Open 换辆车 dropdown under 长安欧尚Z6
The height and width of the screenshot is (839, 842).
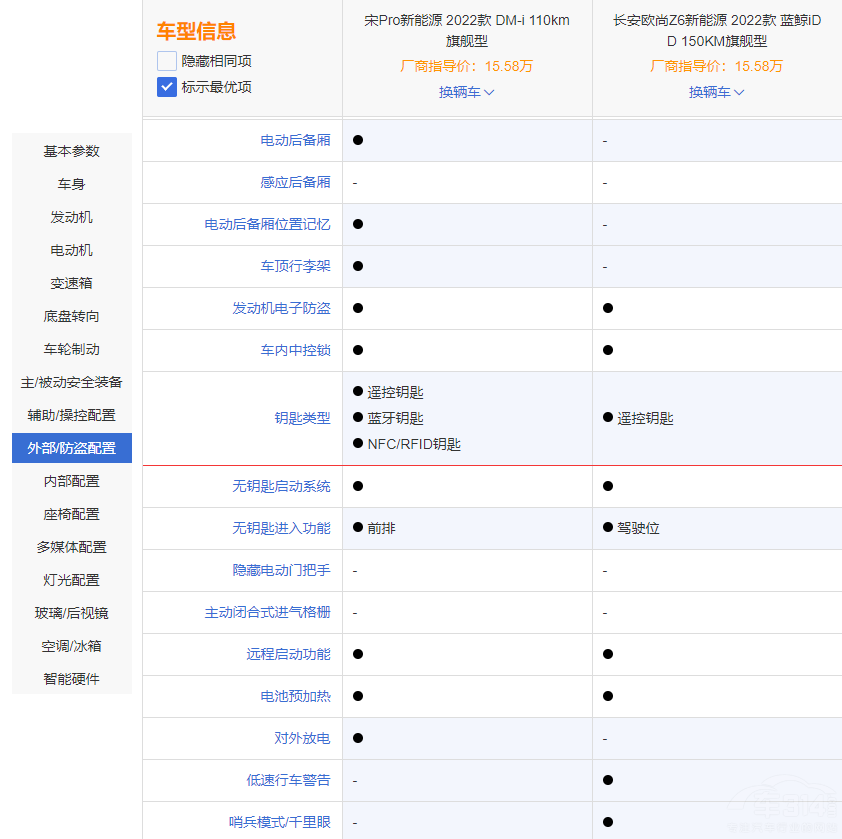(x=716, y=92)
